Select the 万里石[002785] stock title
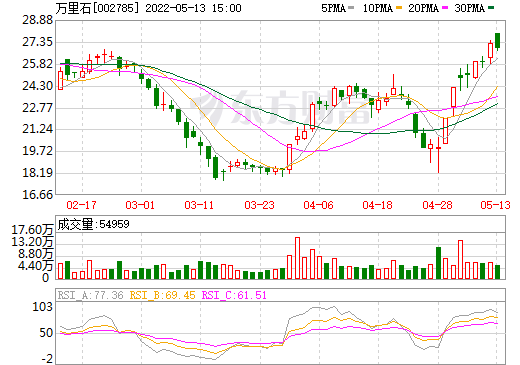The image size is (520, 365). click(97, 8)
